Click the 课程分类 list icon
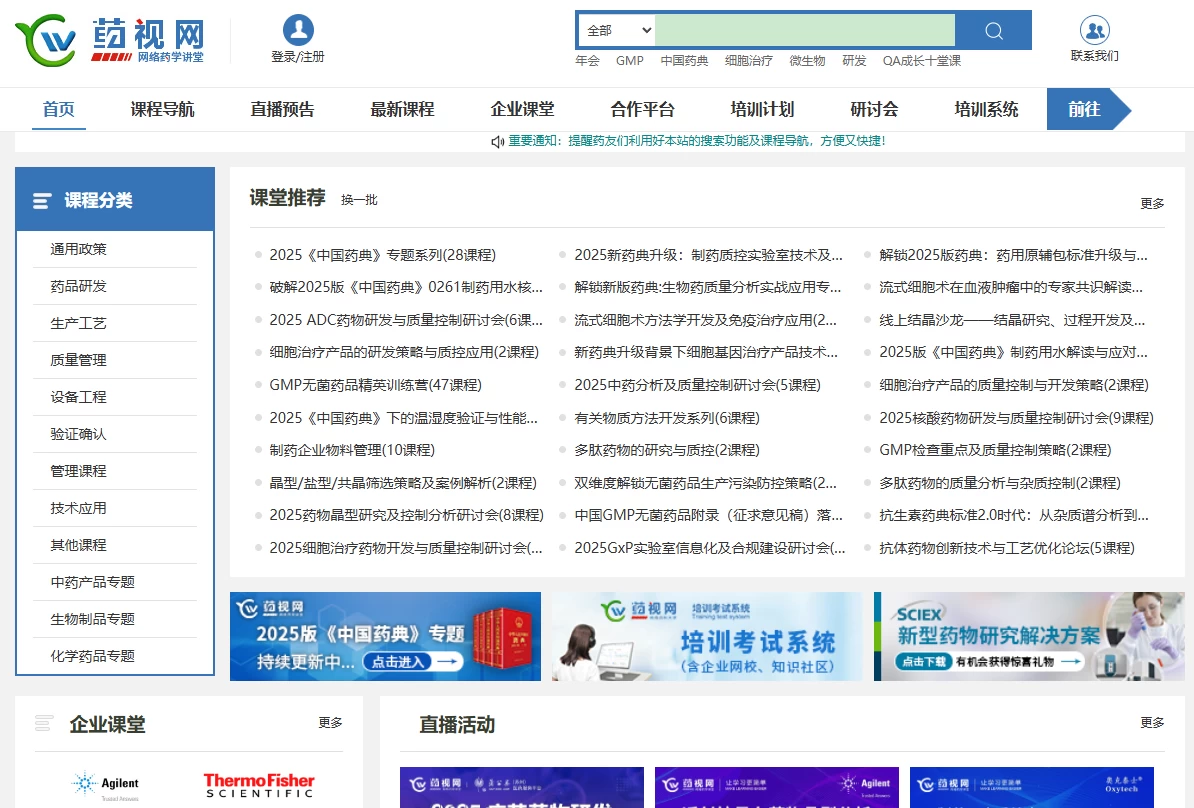Viewport: 1194px width, 808px height. pyautogui.click(x=42, y=201)
